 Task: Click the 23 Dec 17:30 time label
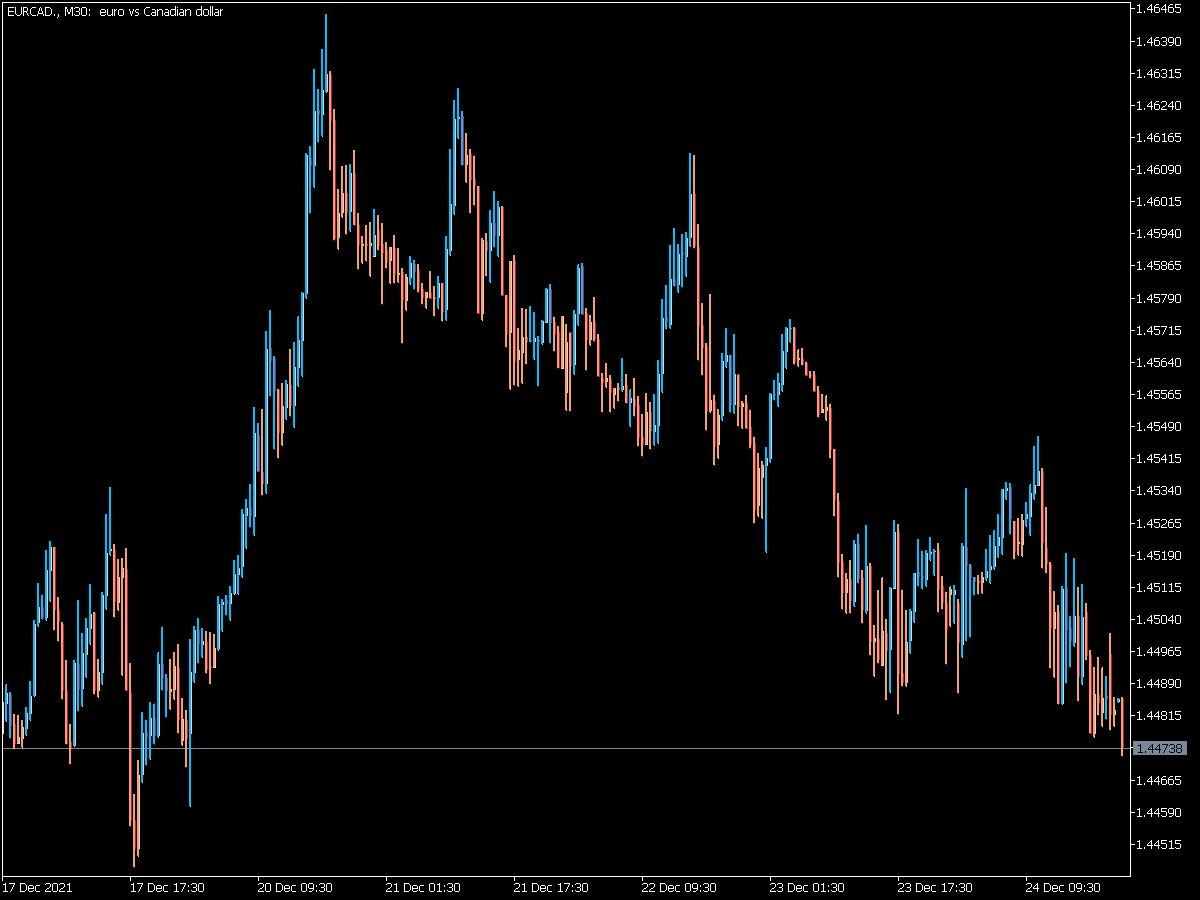pyautogui.click(x=936, y=887)
